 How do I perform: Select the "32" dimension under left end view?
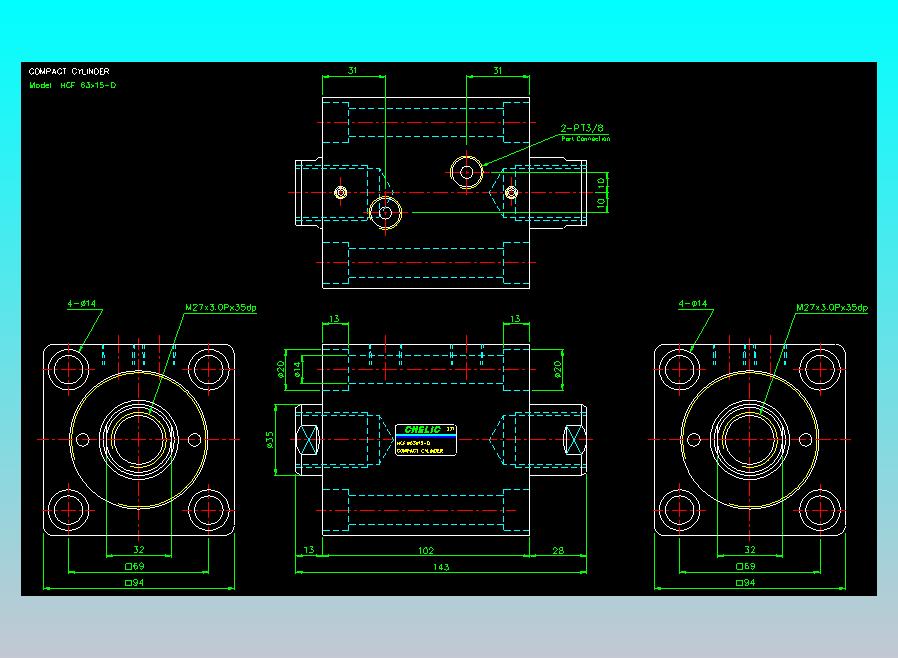[x=139, y=550]
